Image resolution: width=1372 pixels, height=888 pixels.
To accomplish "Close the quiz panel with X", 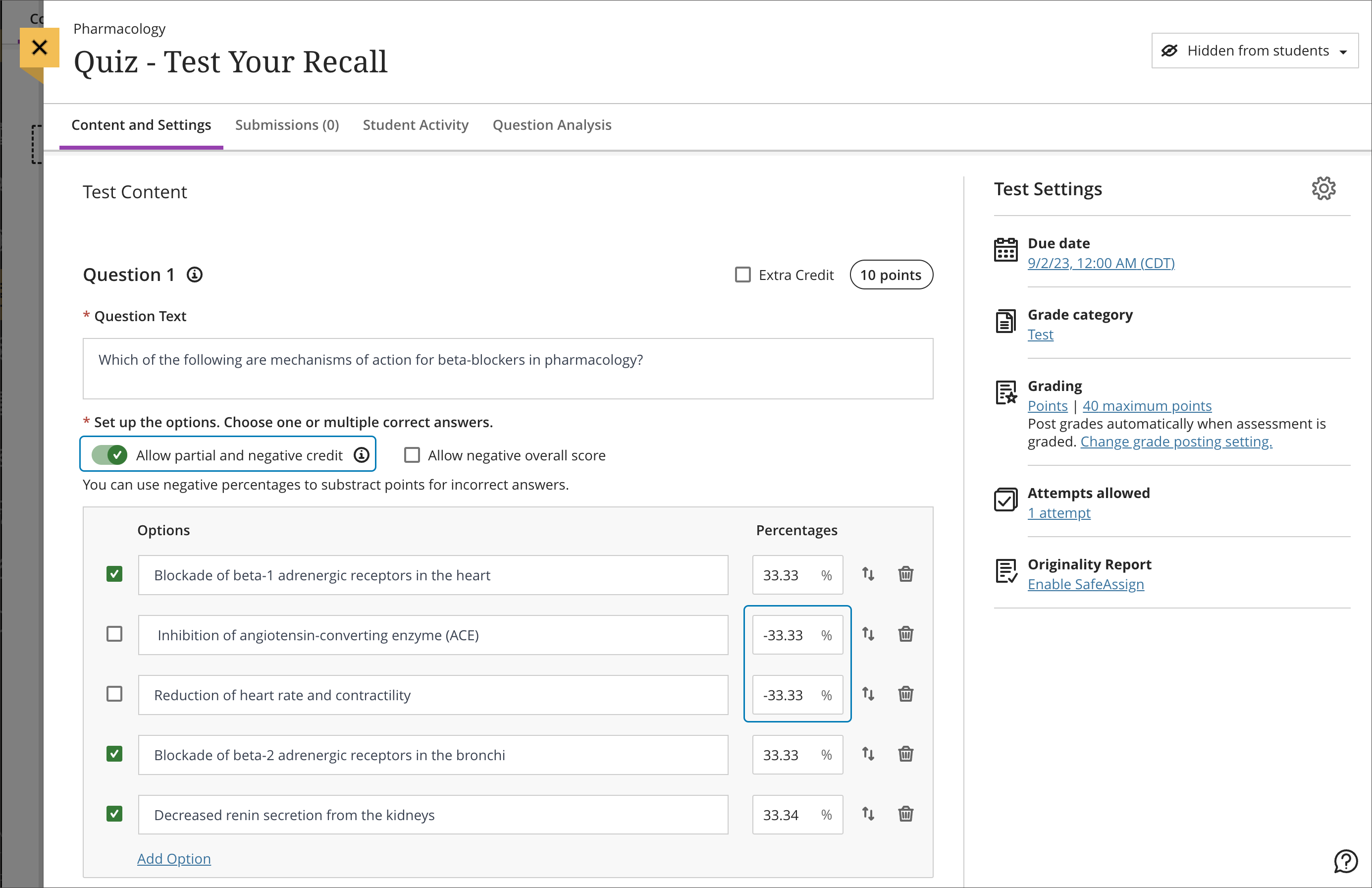I will pyautogui.click(x=39, y=47).
